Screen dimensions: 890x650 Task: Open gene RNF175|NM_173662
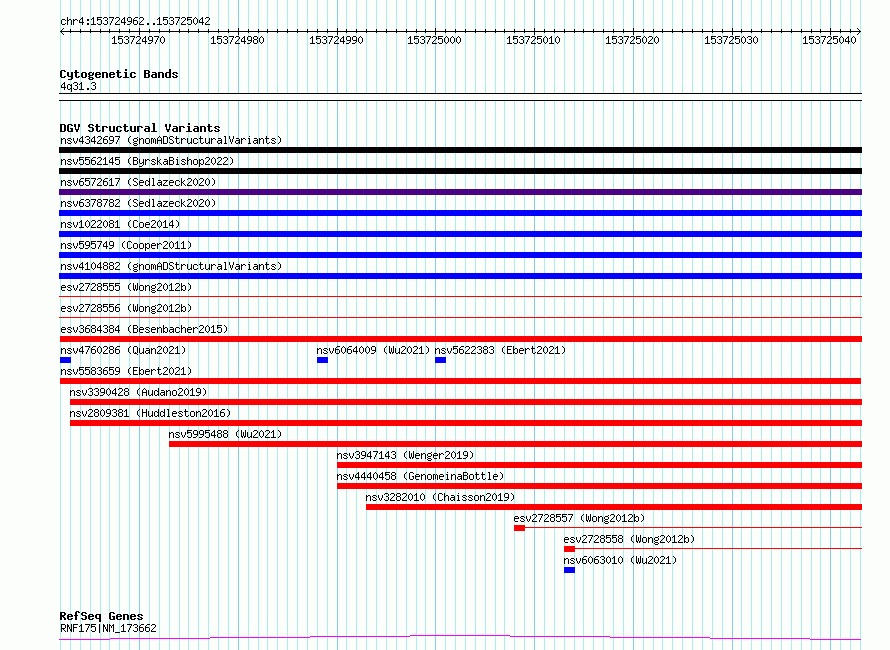108,628
